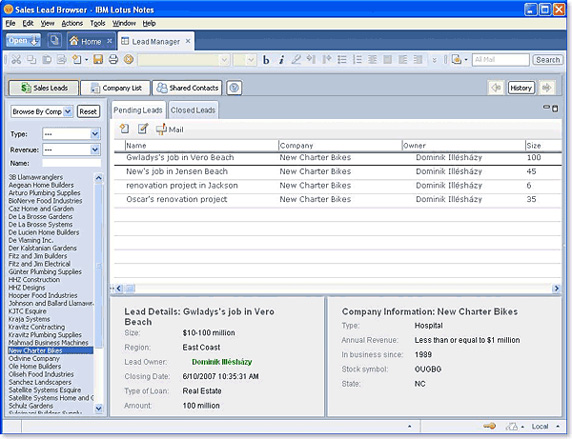Click the Company List button
This screenshot has width=572, height=439.
(x=115, y=88)
